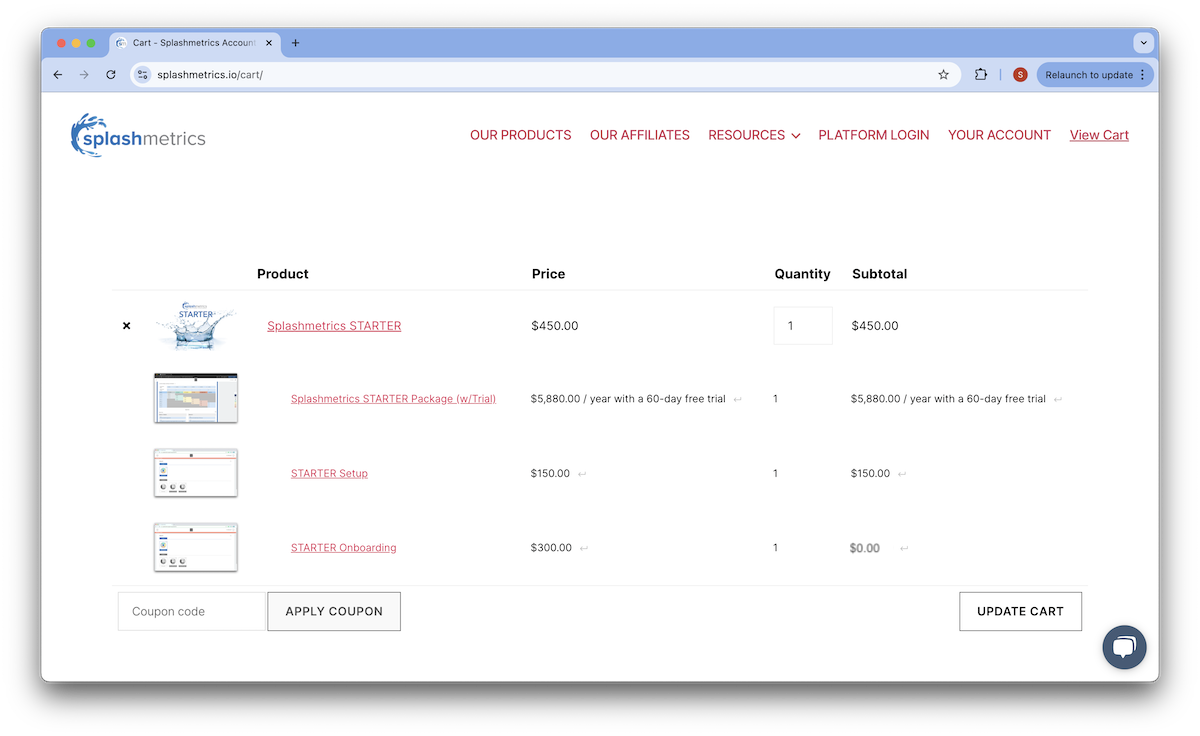Viewport: 1200px width, 736px height.
Task: Open the Splashmetrics STARTER product link
Action: tap(334, 326)
